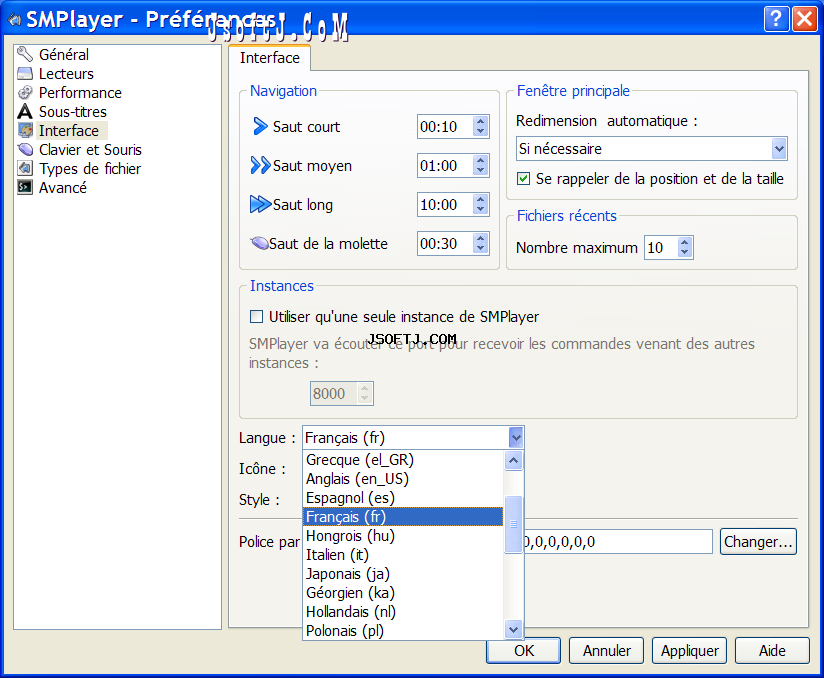Screen dimensions: 824x678
Task: Choose Italien (it) language
Action: (x=403, y=554)
